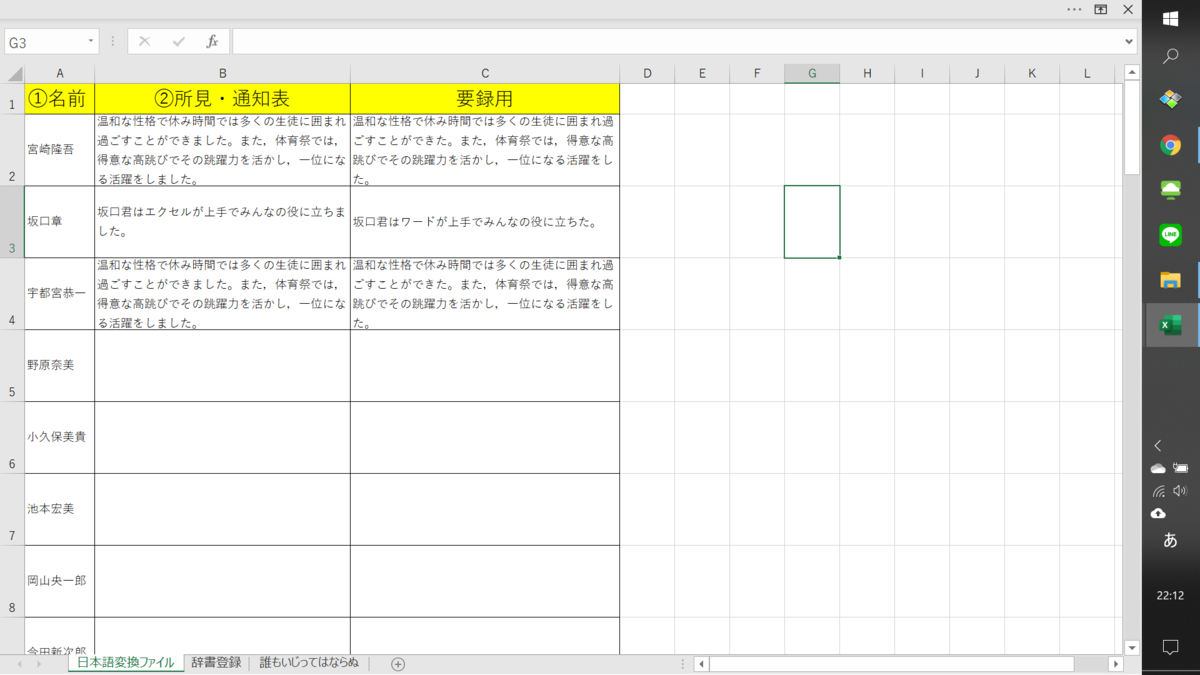Screen dimensions: 1200x675
Task: Open the volume speaker tray icon
Action: (1181, 491)
